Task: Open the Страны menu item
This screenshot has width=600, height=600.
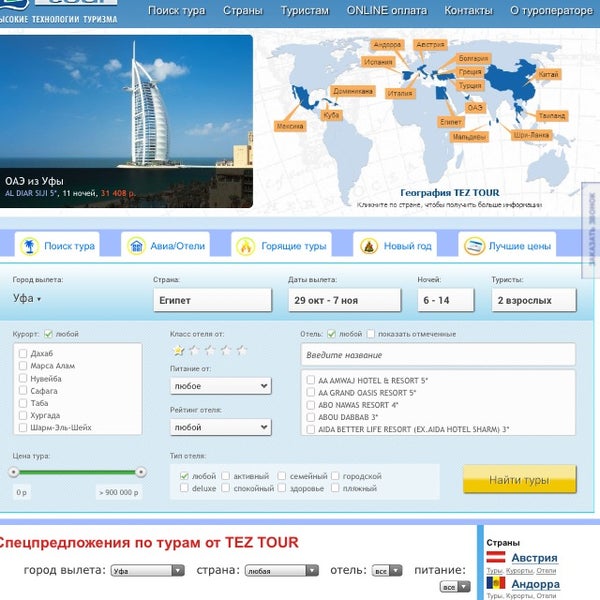Action: coord(244,10)
